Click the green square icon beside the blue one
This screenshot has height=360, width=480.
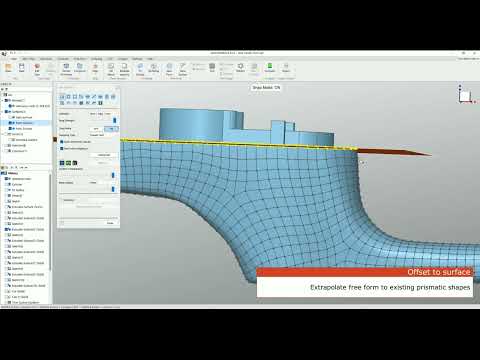click(68, 163)
